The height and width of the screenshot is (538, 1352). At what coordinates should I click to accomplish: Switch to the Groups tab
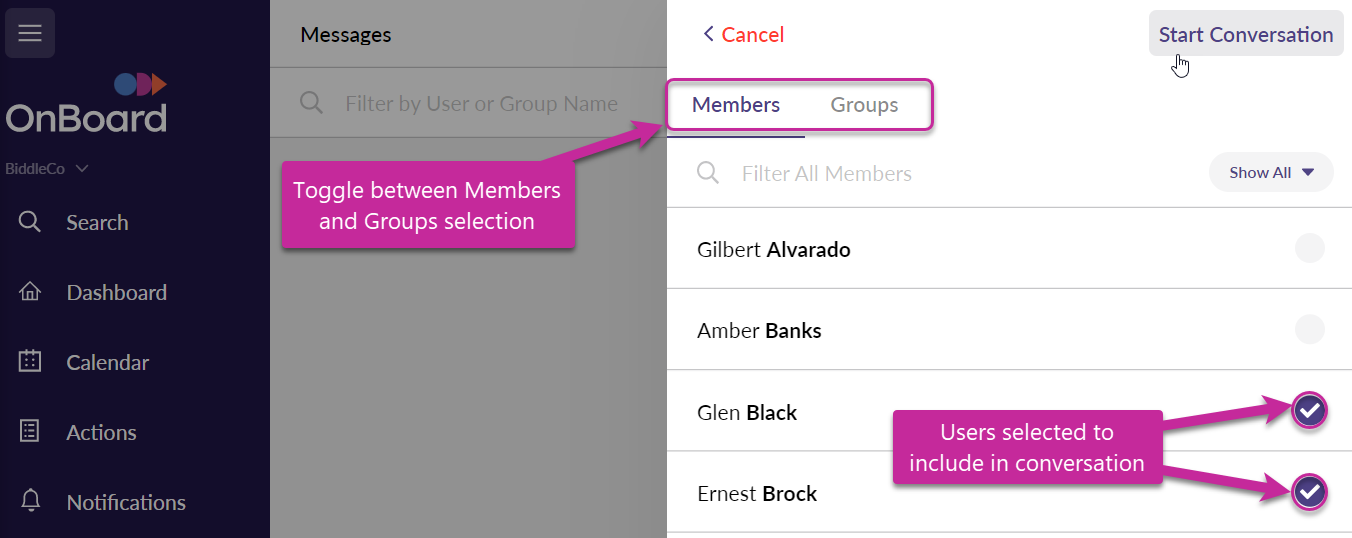click(864, 105)
